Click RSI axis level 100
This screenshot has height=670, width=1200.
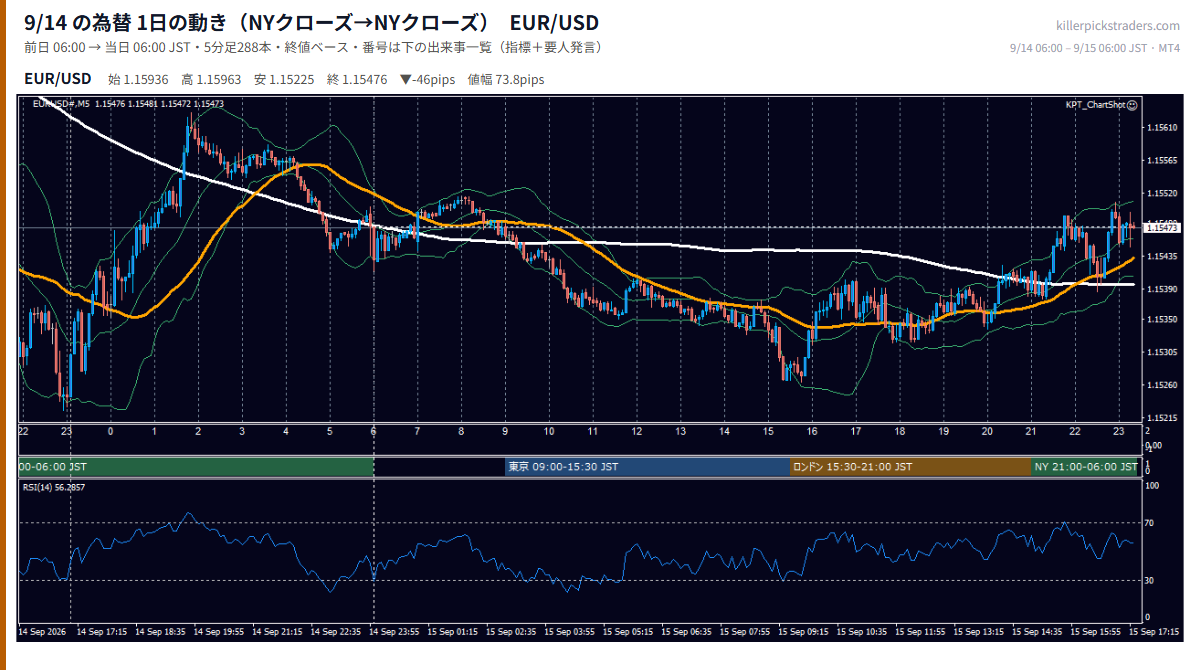click(x=1152, y=485)
